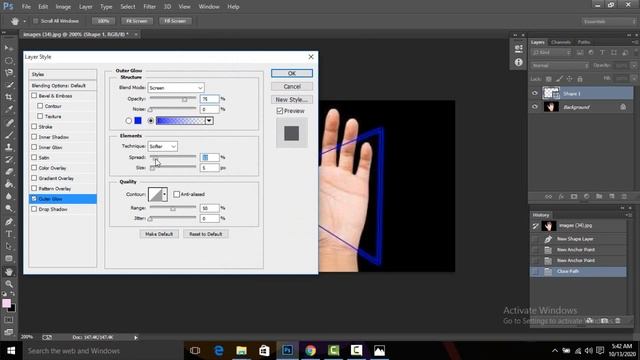Click OK in Layer Style dialog
640x360 pixels.
(292, 73)
